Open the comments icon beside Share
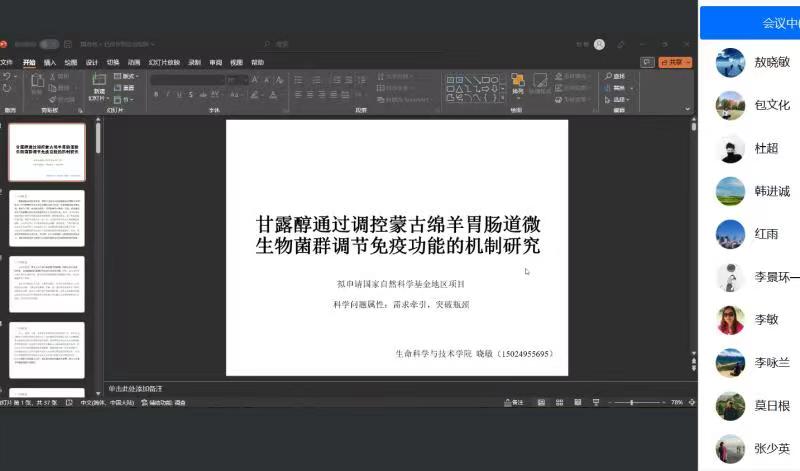Viewport: 800px width, 471px height. click(x=648, y=62)
